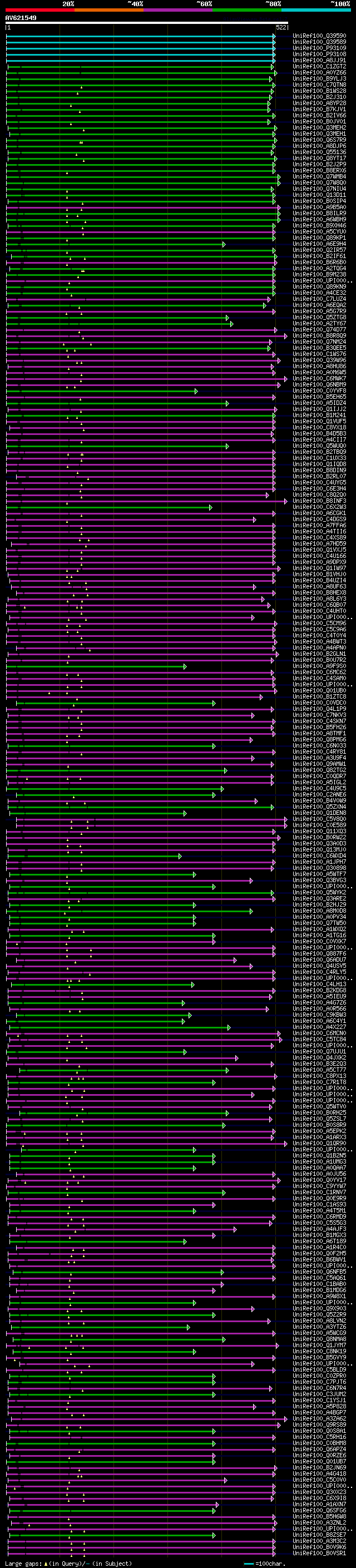Click the red ~20% identity legend bar
This screenshot has height=1568, width=356.
tap(39, 10)
